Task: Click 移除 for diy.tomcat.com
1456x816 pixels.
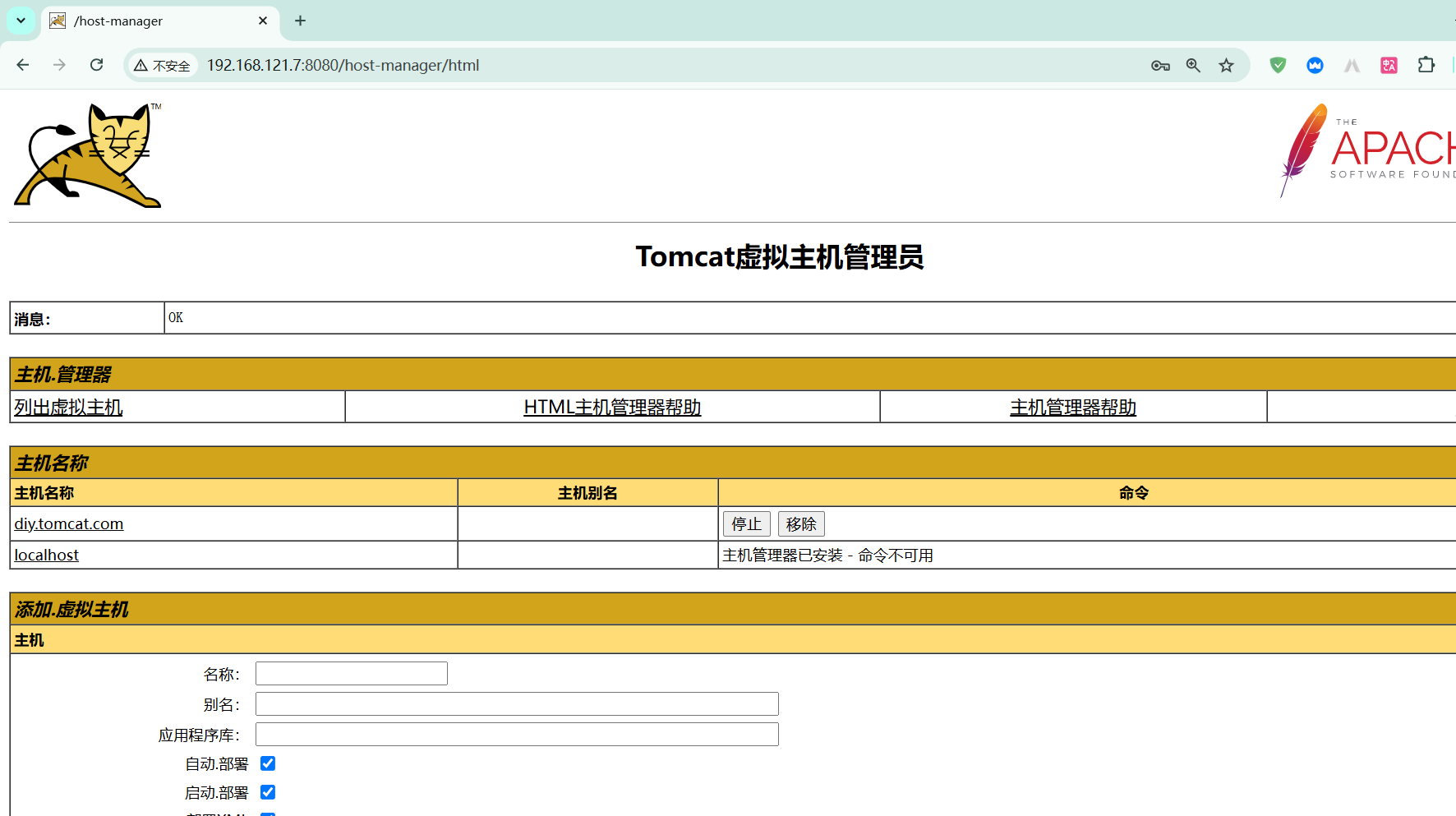Action: click(x=801, y=523)
